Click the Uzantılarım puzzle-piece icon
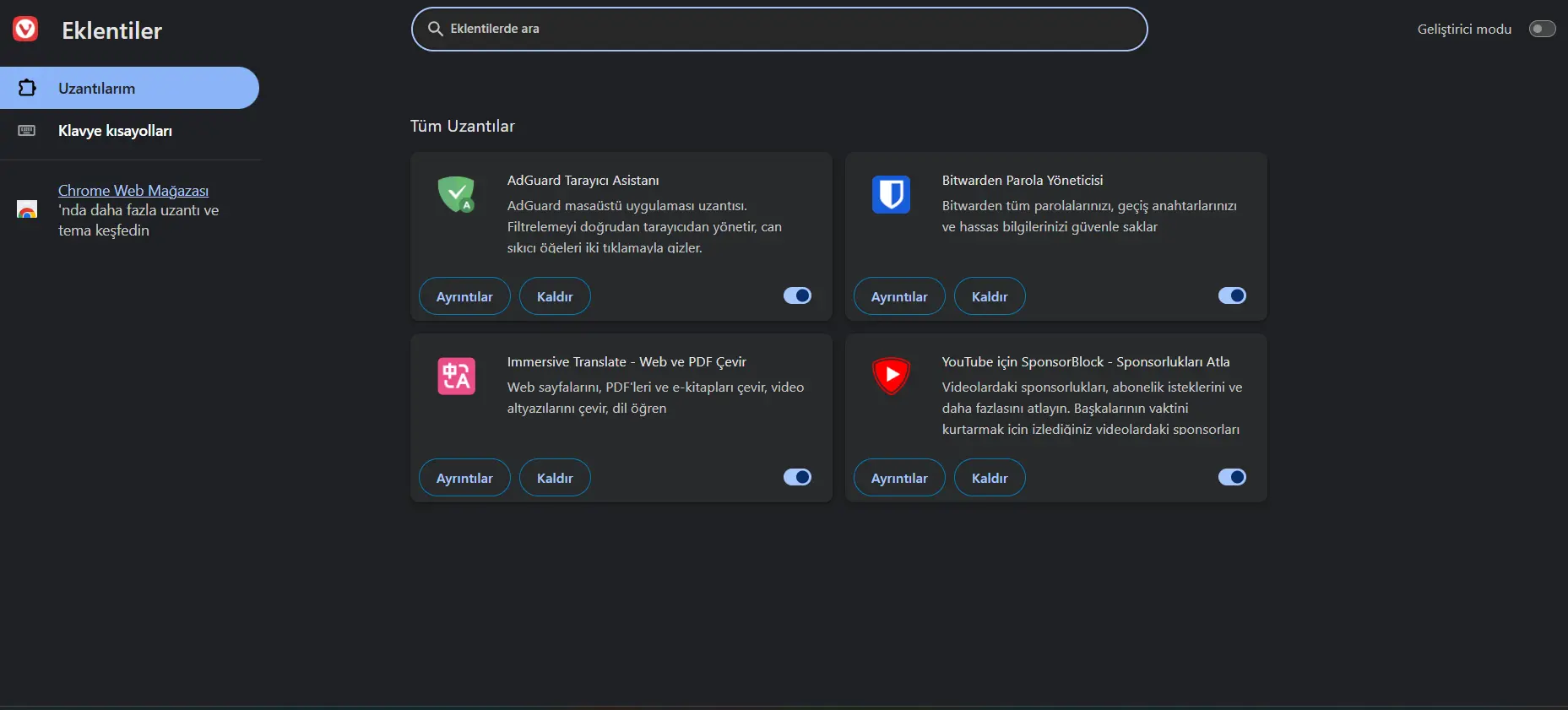1568x710 pixels. [27, 88]
